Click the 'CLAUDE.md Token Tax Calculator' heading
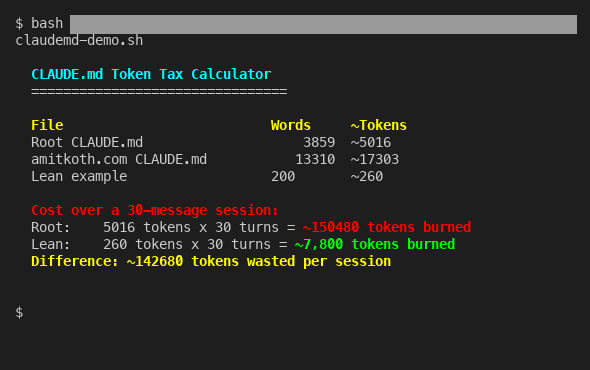Screen dimensions: 590x370 tap(151, 74)
